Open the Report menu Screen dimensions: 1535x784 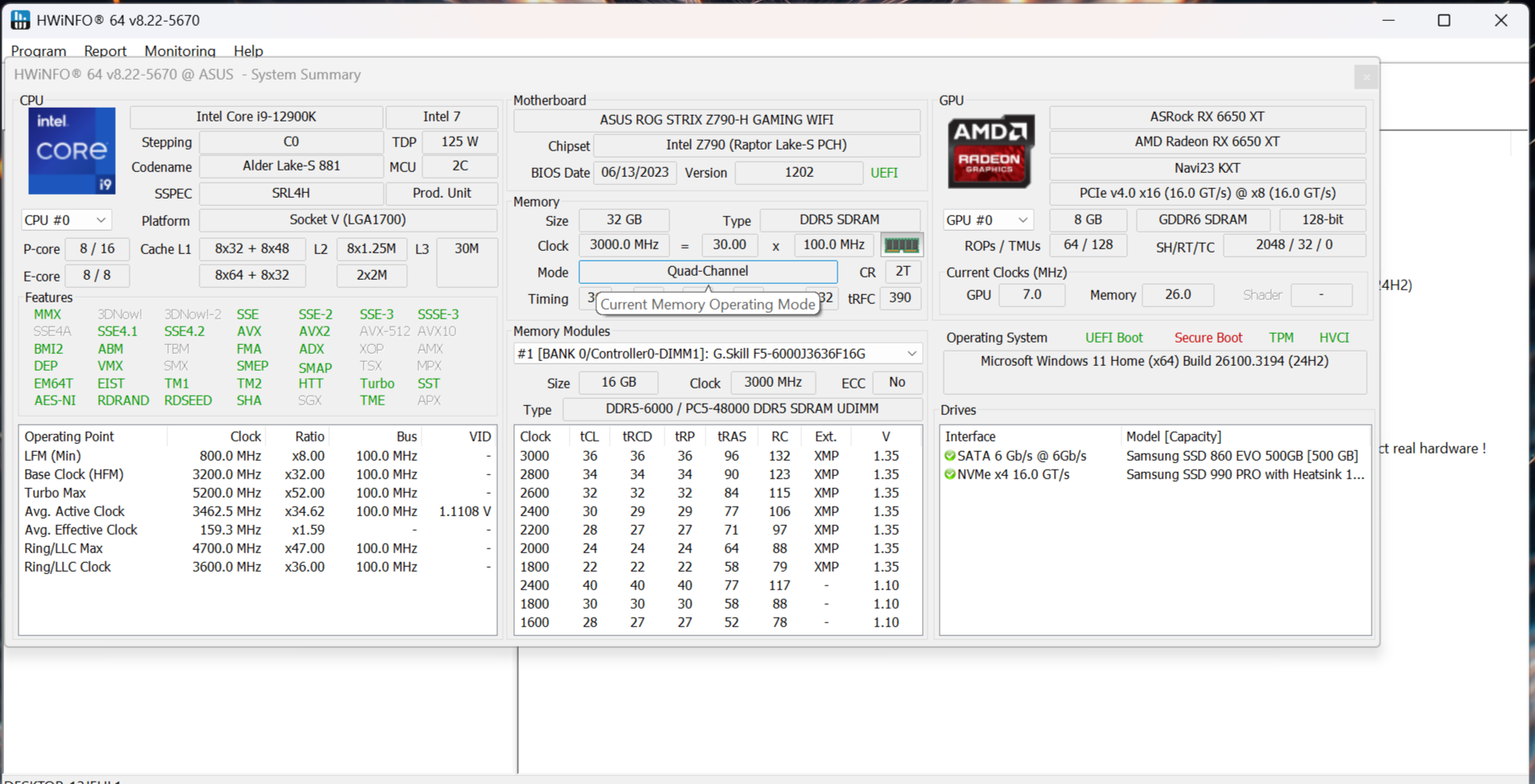pos(105,51)
